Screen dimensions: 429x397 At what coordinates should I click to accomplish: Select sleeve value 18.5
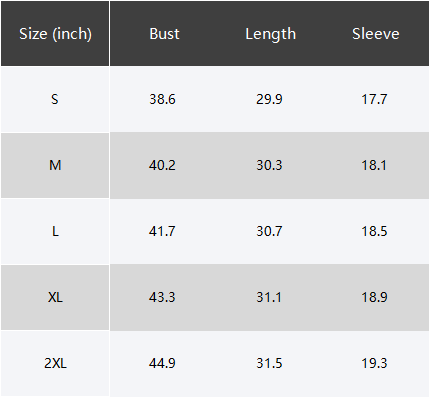[374, 231]
